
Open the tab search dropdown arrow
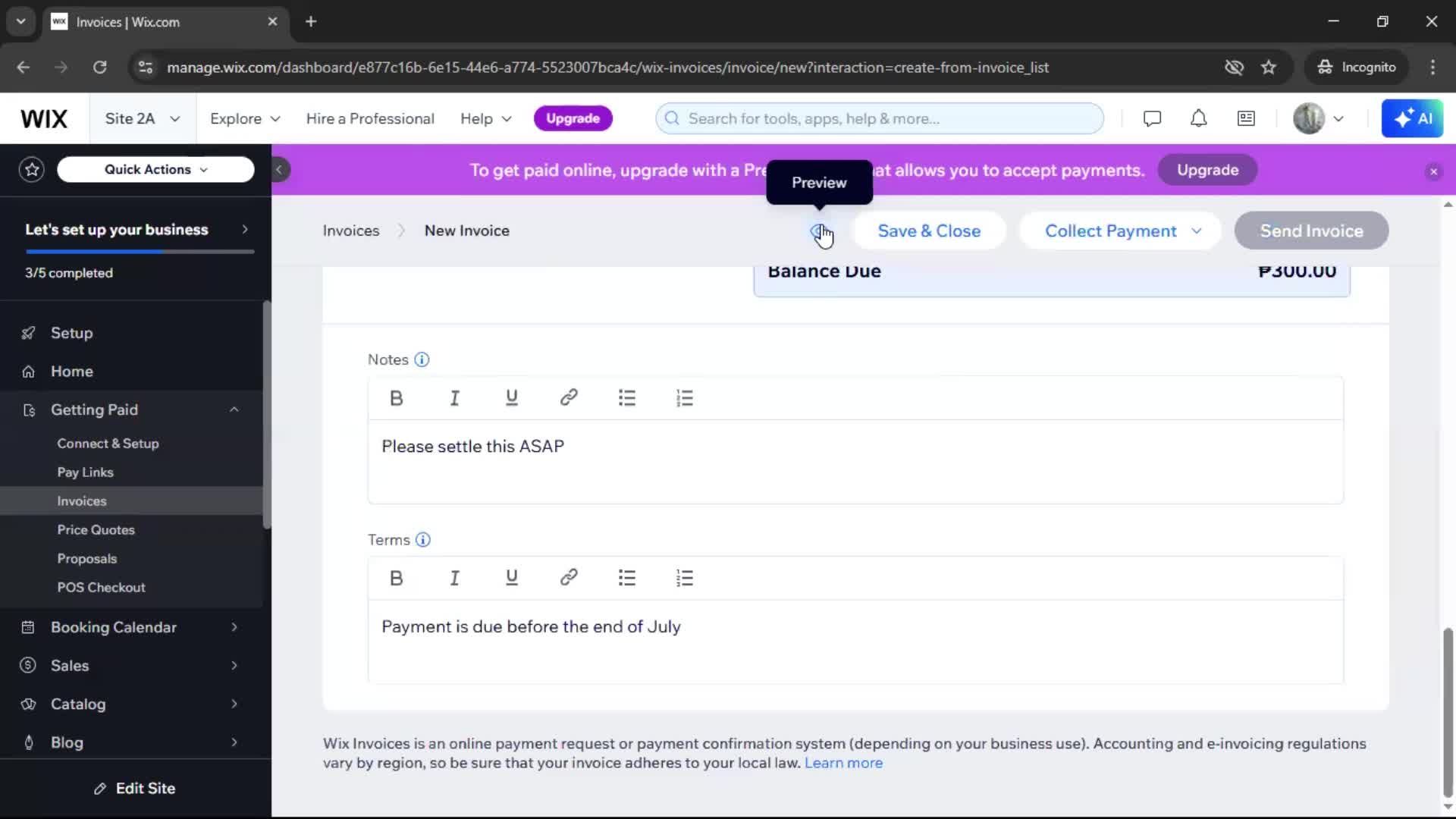(21, 21)
